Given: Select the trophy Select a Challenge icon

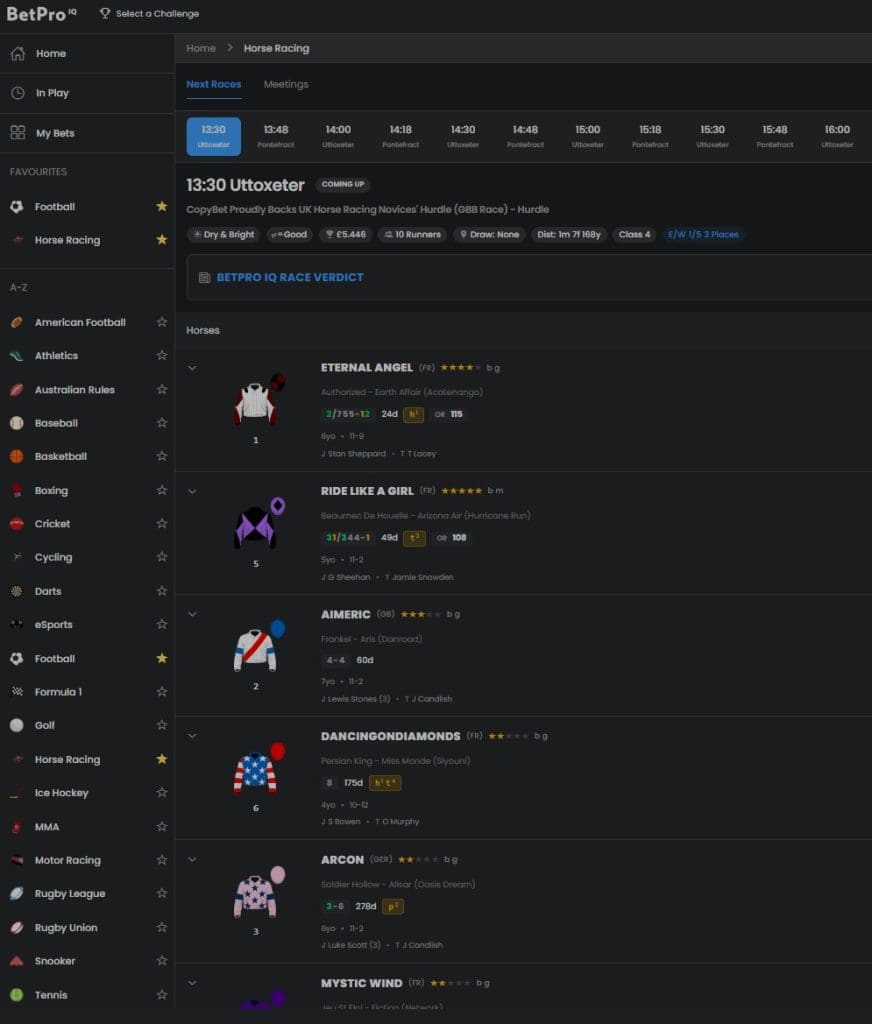Looking at the screenshot, I should point(105,13).
